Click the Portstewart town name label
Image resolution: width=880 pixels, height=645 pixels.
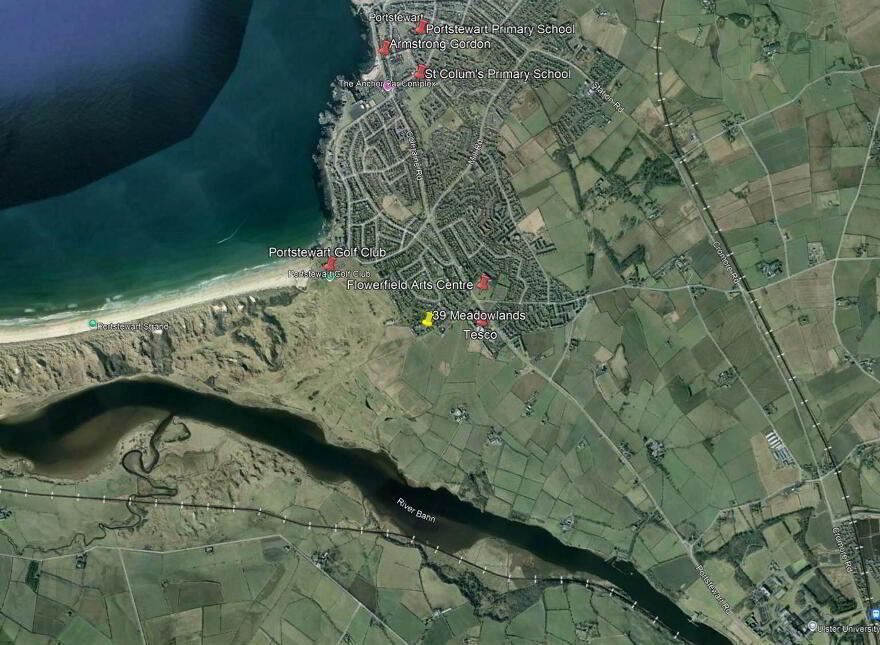click(395, 18)
